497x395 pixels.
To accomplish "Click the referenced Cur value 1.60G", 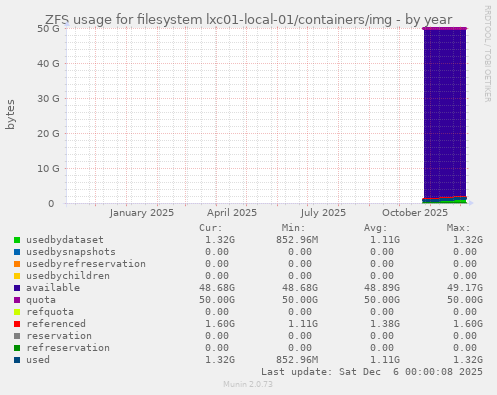I will click(220, 324).
